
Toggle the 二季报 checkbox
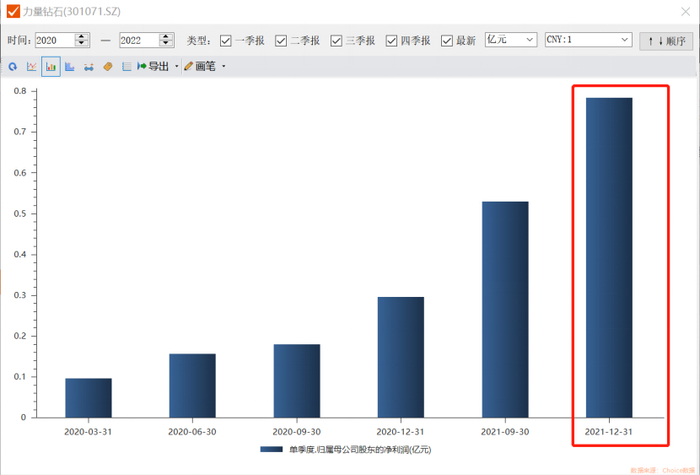281,41
